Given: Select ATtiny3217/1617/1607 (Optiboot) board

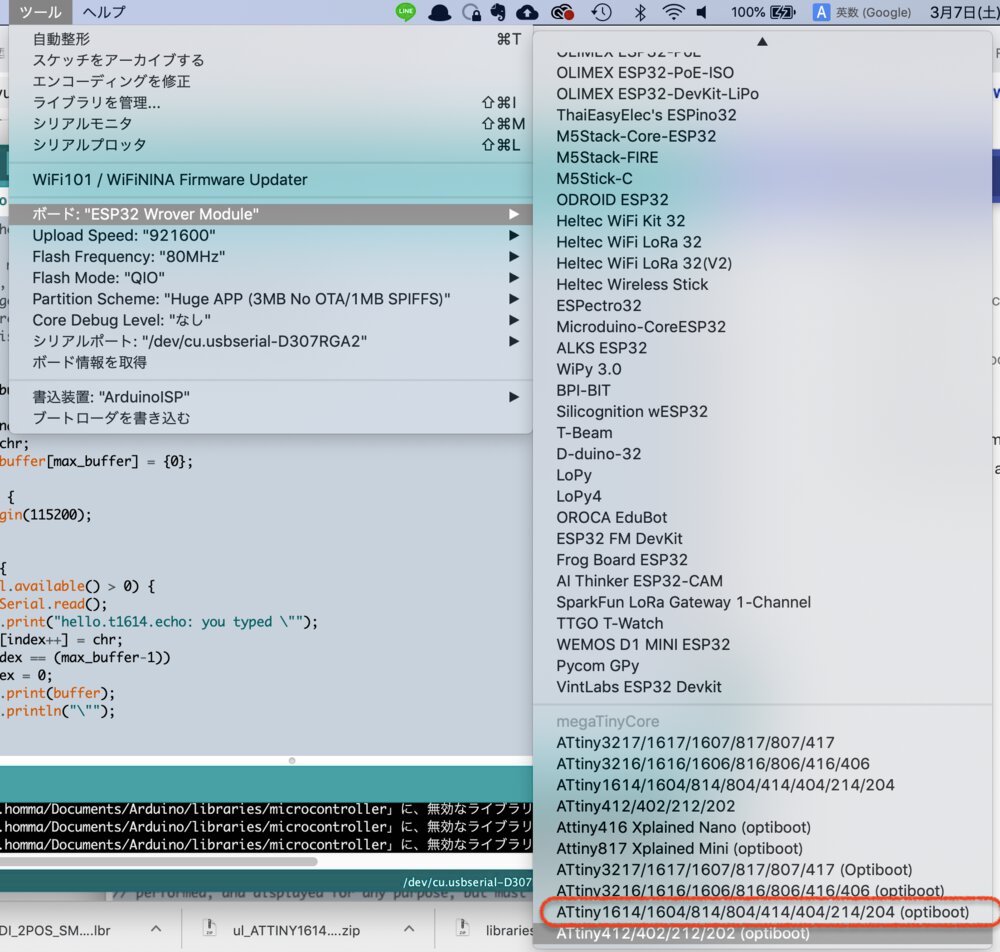Looking at the screenshot, I should point(762,869).
